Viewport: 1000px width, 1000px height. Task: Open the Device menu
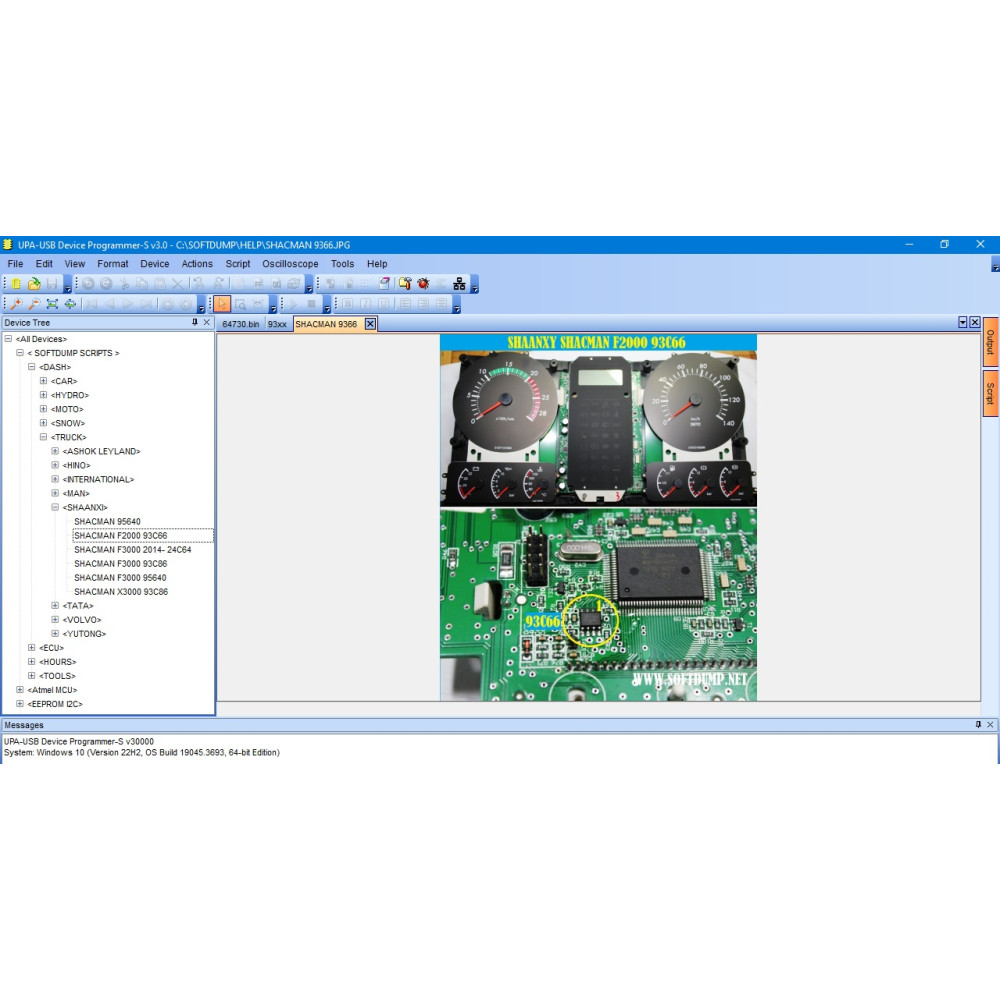click(155, 263)
